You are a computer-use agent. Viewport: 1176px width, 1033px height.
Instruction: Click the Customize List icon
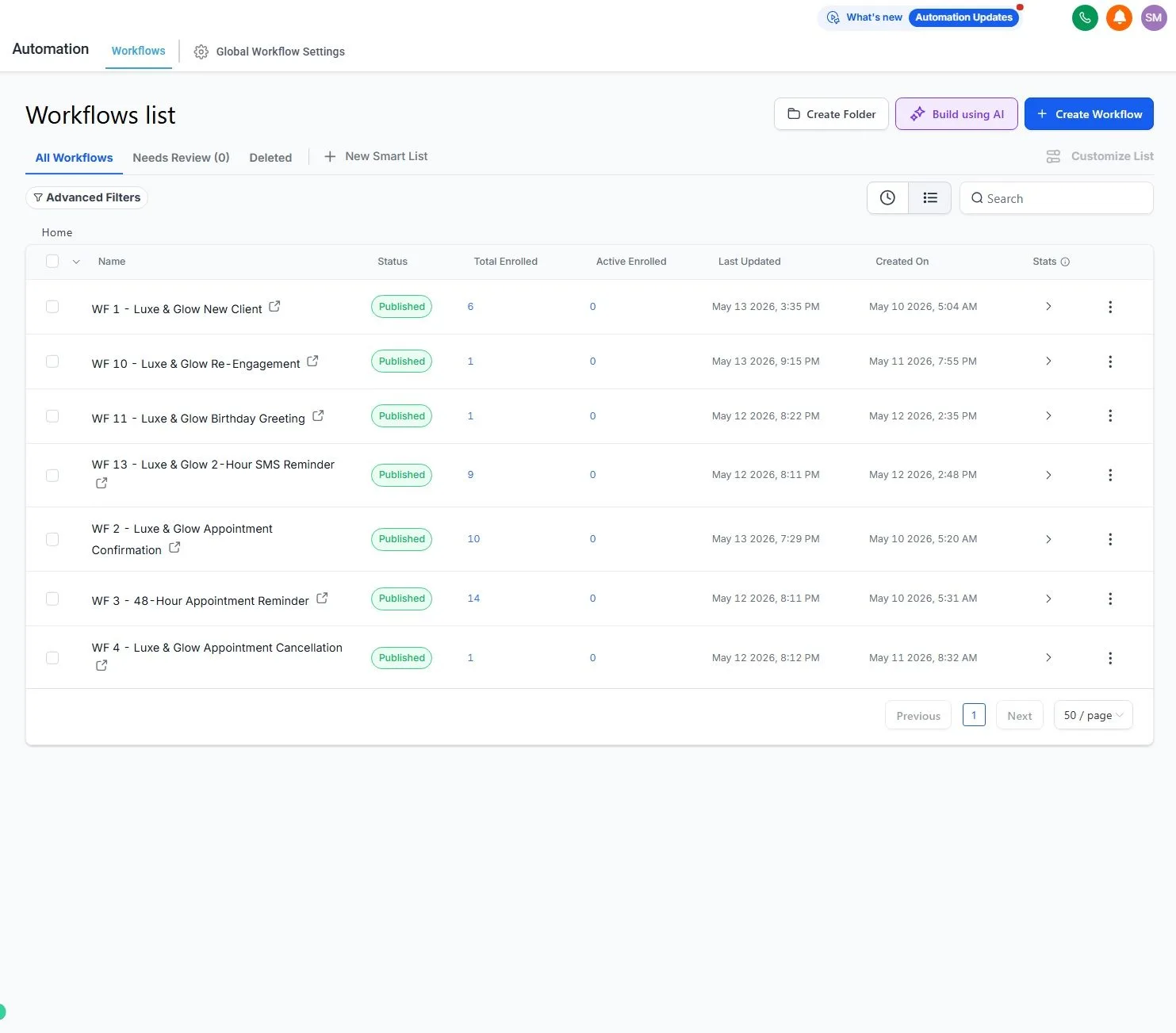pyautogui.click(x=1053, y=157)
